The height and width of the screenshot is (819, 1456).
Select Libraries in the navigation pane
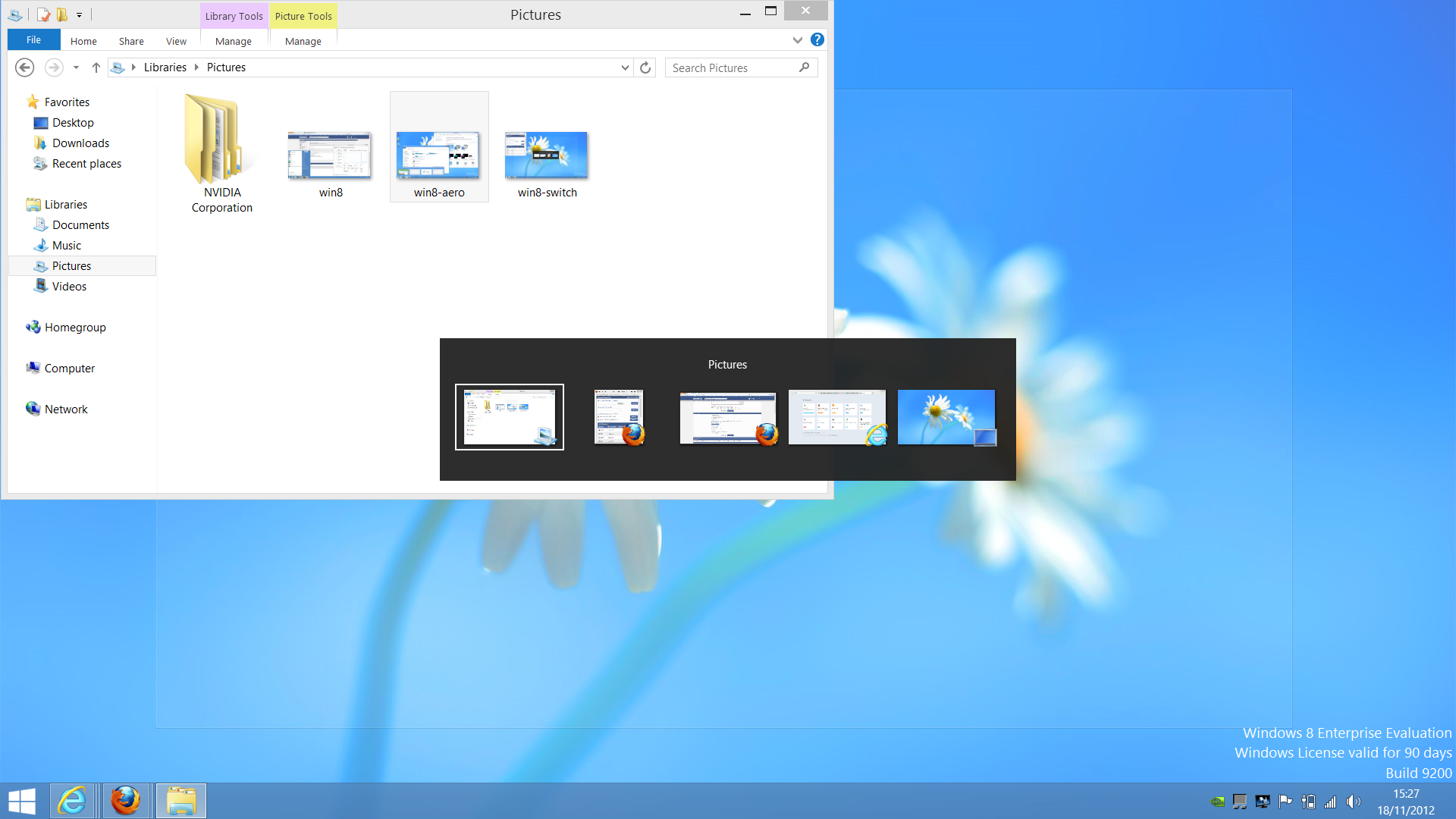pyautogui.click(x=66, y=204)
